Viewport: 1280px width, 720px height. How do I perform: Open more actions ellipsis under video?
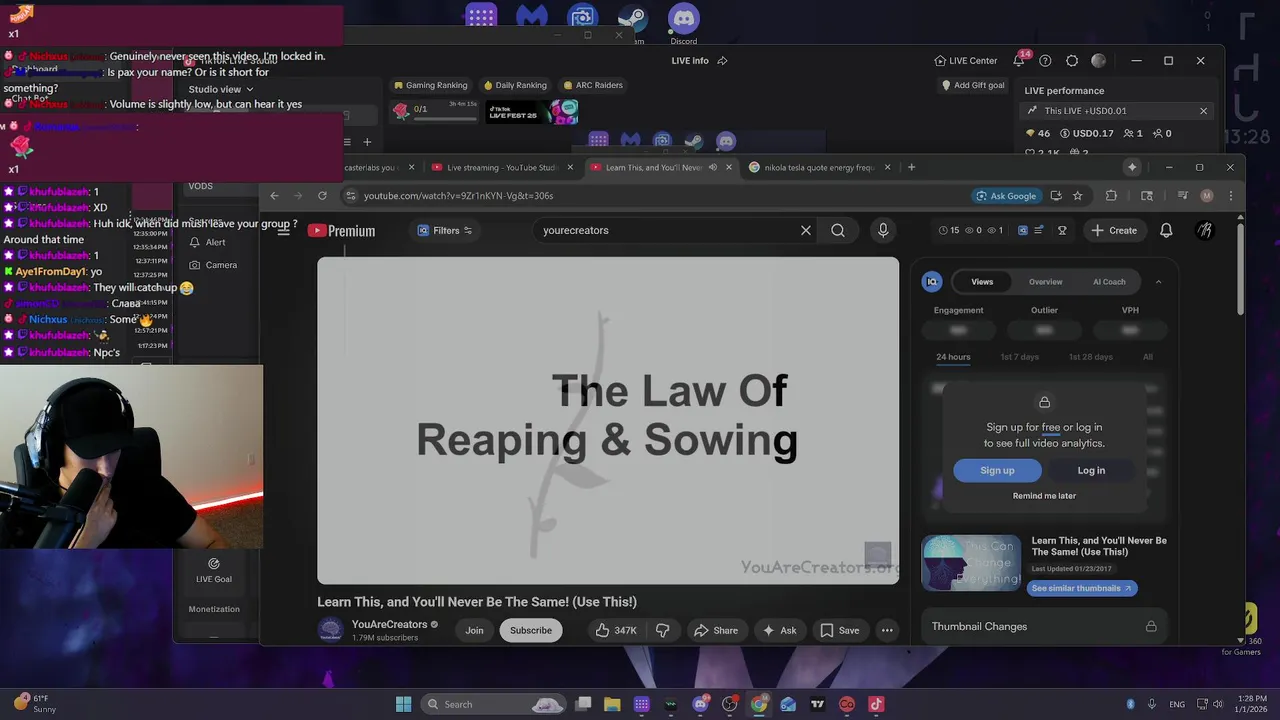(887, 630)
